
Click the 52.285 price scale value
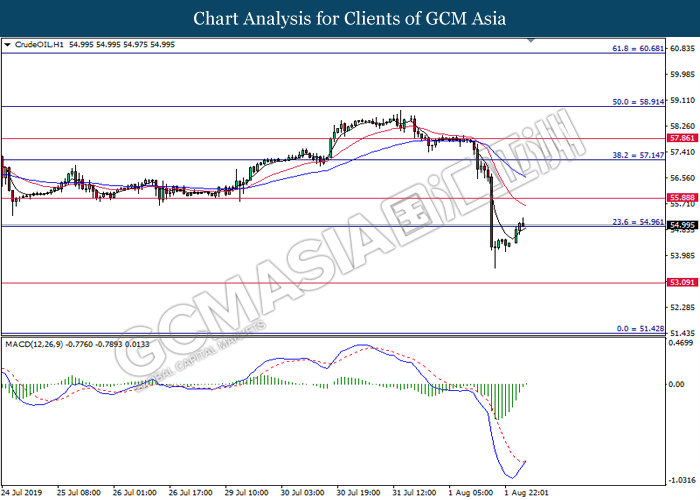(x=683, y=307)
